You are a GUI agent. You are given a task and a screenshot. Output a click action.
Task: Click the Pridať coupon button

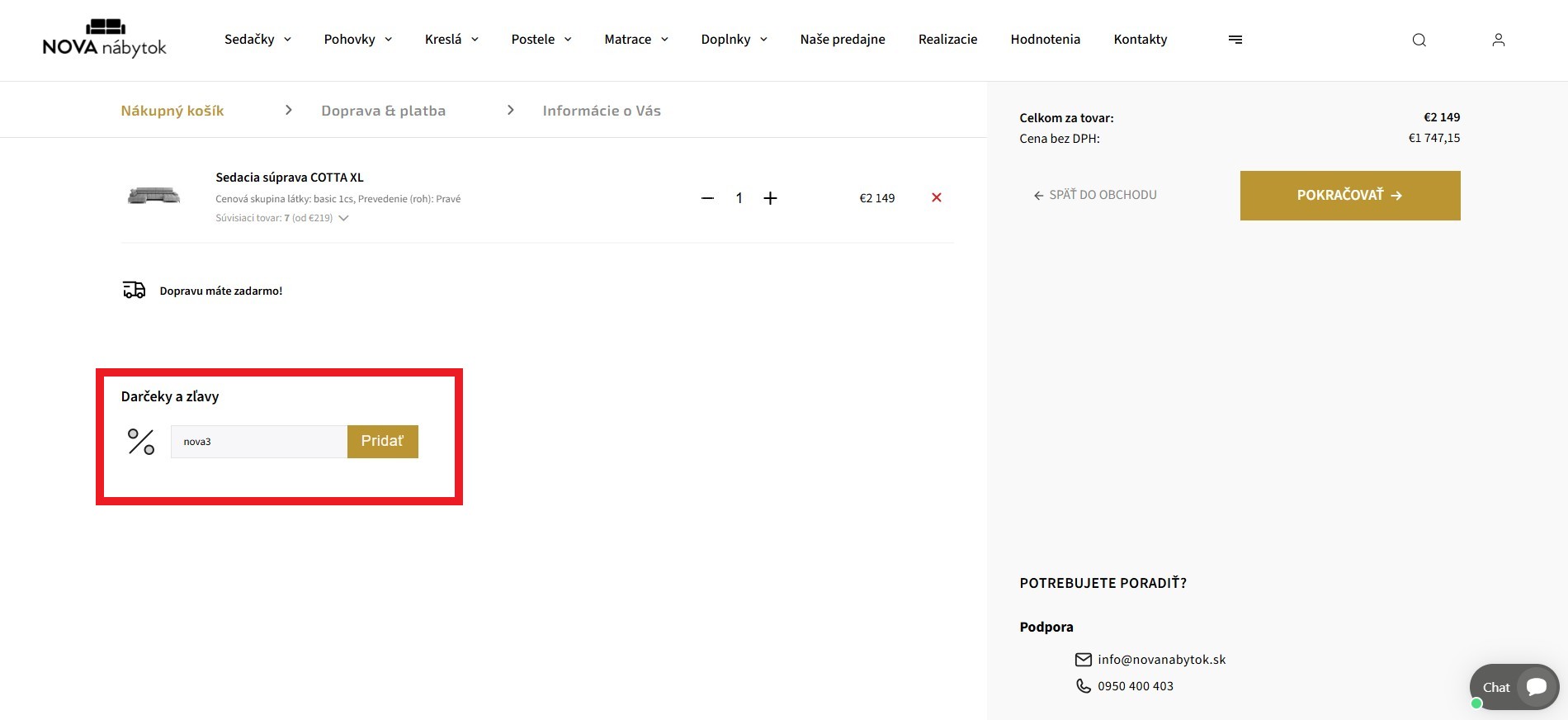coord(383,442)
